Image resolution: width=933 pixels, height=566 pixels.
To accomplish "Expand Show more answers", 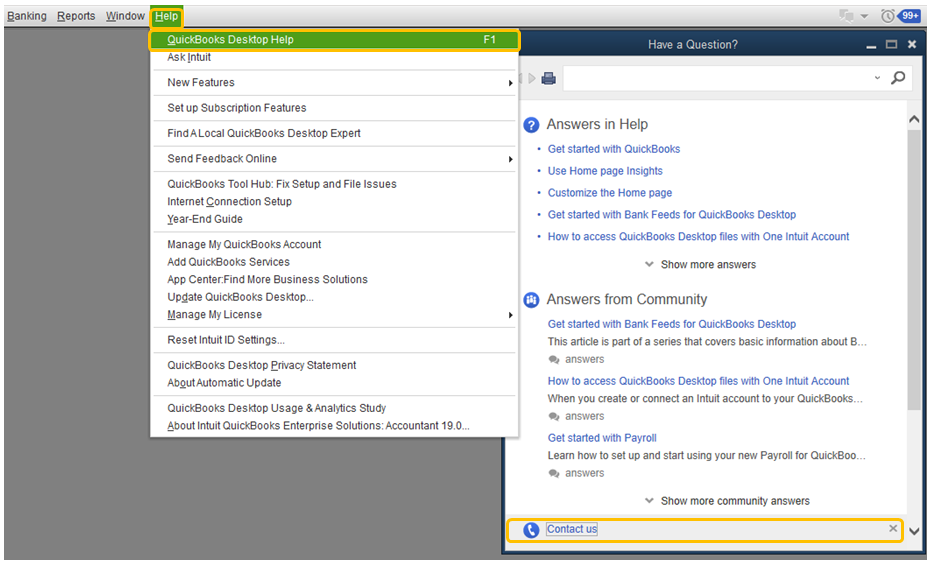I will tap(700, 265).
